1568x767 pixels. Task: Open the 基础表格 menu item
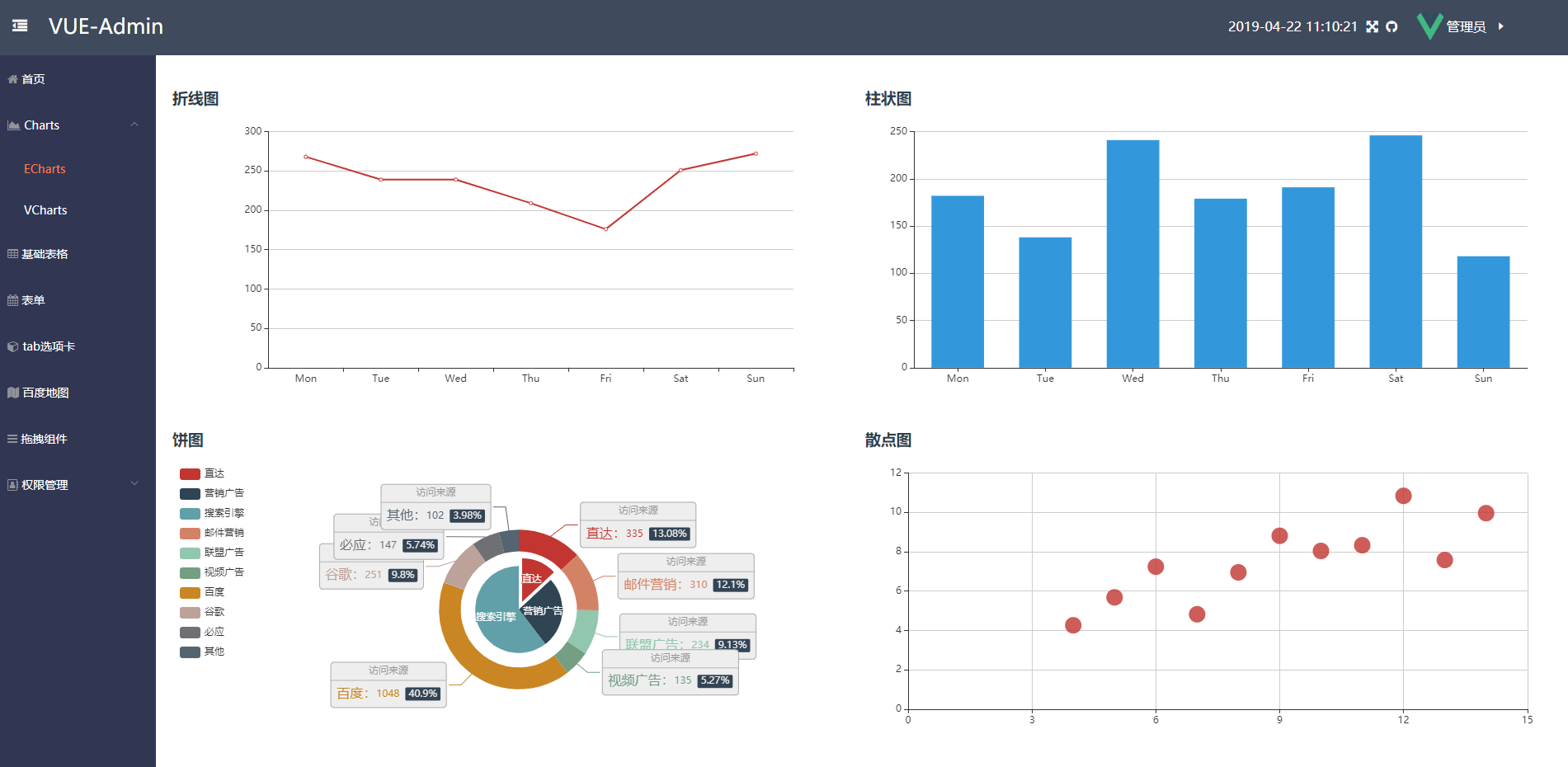tap(45, 254)
